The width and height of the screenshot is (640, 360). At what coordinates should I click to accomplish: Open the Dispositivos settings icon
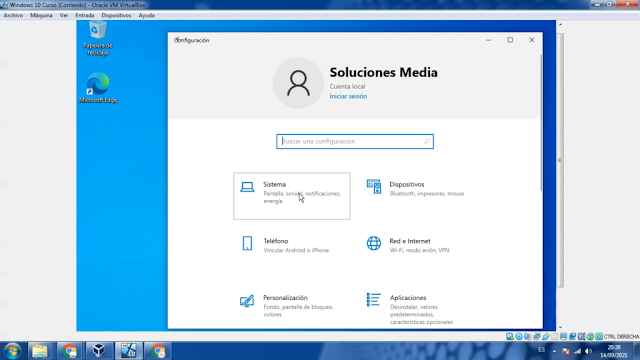(x=373, y=187)
